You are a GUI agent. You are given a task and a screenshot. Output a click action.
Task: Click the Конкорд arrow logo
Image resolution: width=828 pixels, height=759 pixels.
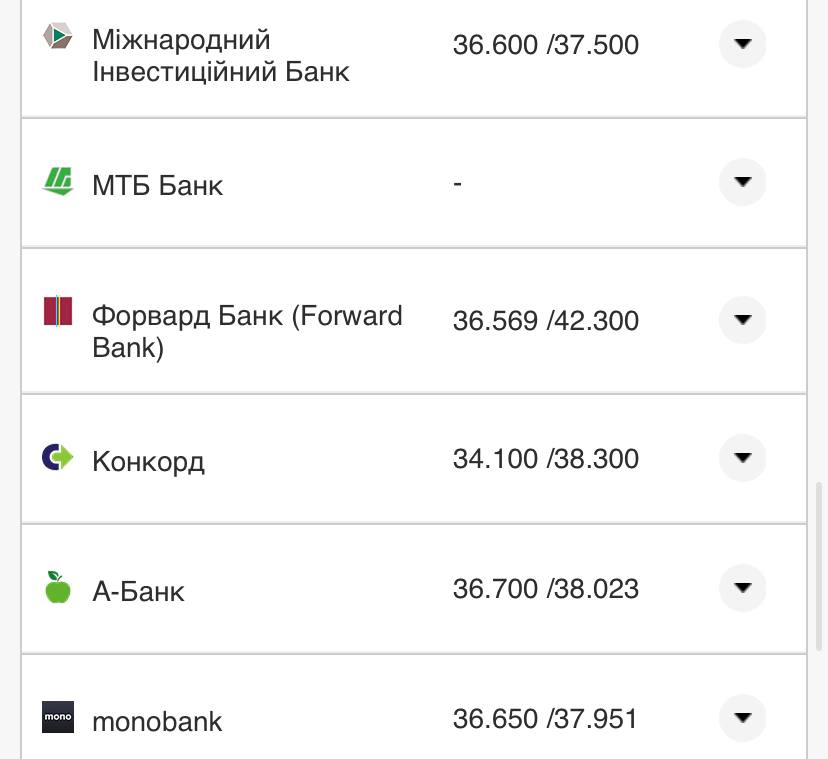(x=57, y=458)
